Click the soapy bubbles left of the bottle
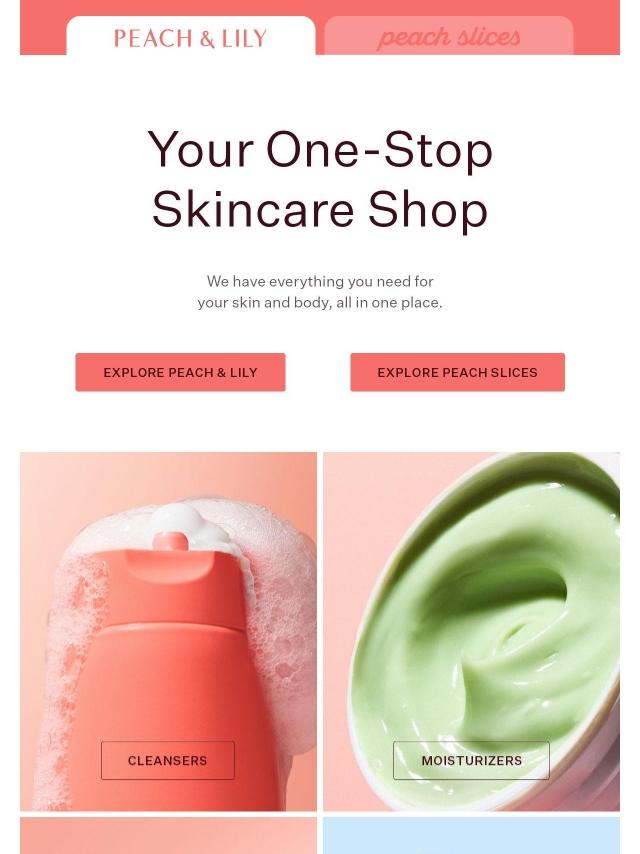640x854 pixels. pyautogui.click(x=65, y=654)
